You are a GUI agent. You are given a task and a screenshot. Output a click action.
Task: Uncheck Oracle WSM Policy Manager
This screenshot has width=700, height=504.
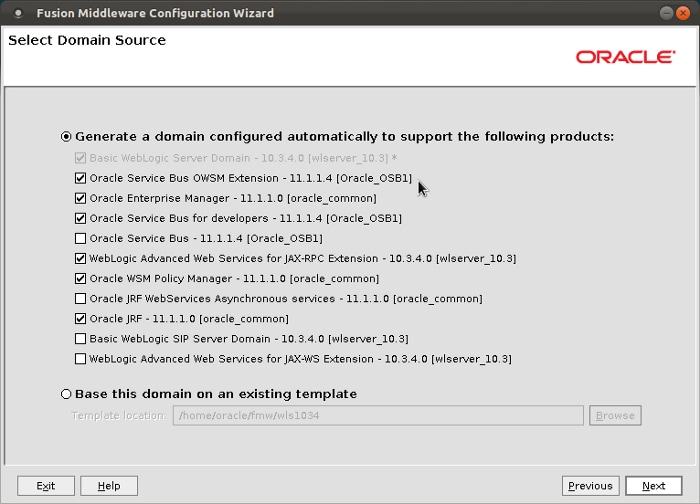coord(81,278)
